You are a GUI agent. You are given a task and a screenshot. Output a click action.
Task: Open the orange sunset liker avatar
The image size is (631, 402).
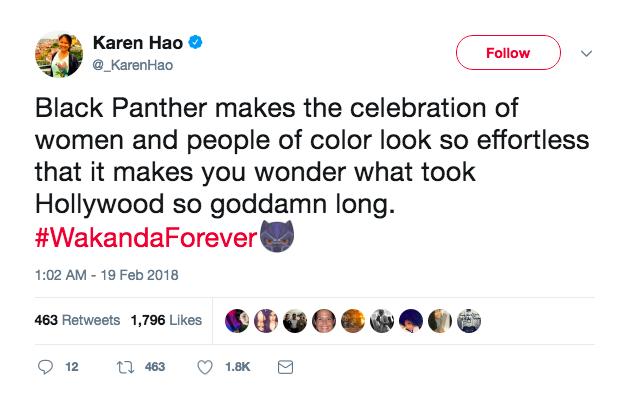(x=353, y=321)
